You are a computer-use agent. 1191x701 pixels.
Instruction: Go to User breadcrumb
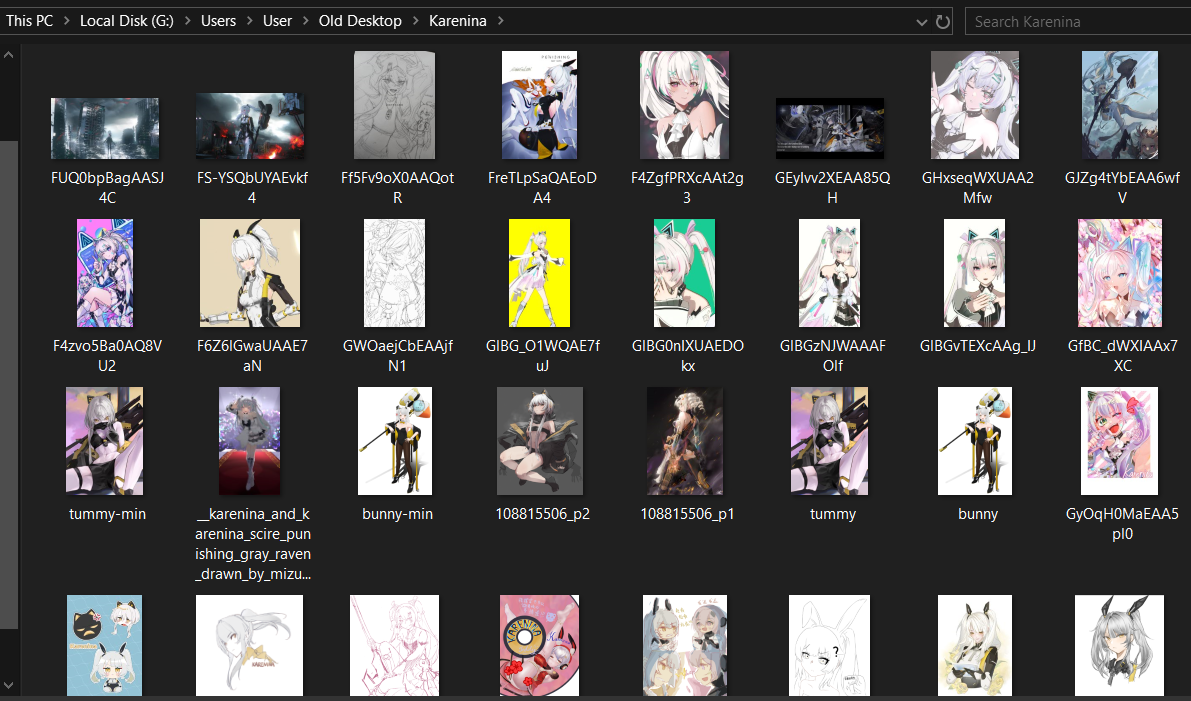click(x=277, y=21)
